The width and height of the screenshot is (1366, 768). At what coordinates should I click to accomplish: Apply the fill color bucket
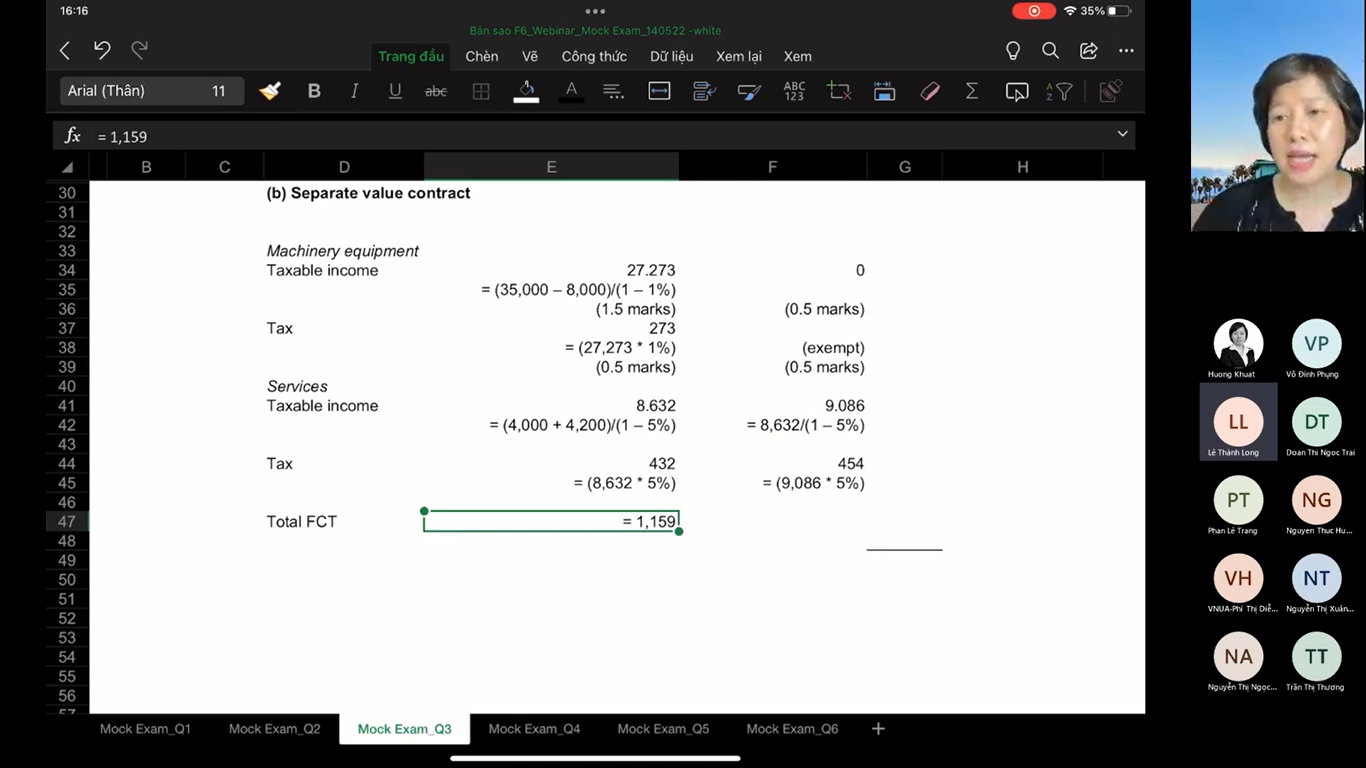[x=526, y=91]
